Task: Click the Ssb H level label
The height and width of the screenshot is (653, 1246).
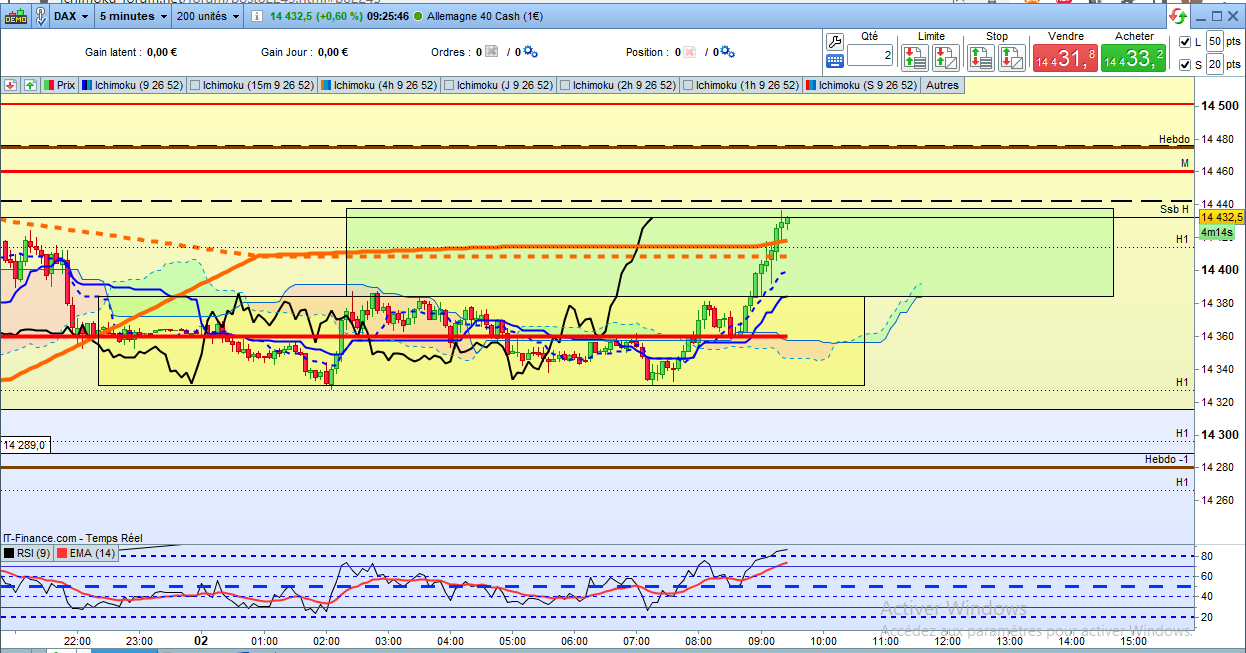Action: point(1175,209)
